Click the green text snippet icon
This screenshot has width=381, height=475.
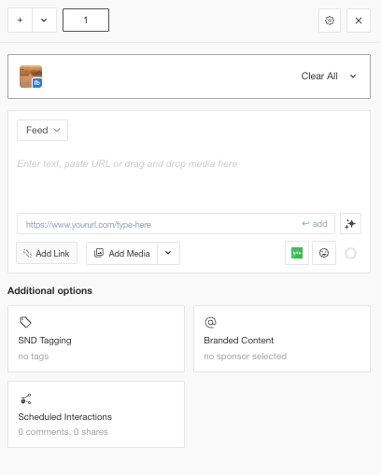click(x=297, y=253)
